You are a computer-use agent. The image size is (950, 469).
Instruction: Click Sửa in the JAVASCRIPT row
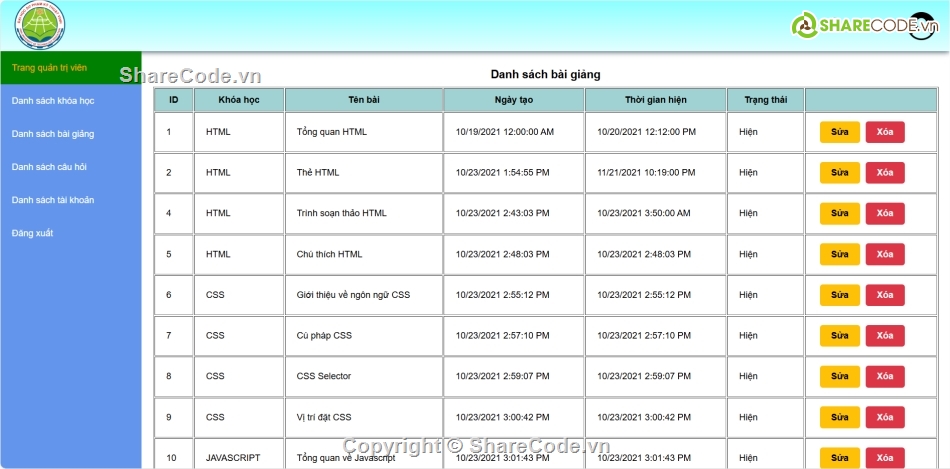(x=840, y=457)
